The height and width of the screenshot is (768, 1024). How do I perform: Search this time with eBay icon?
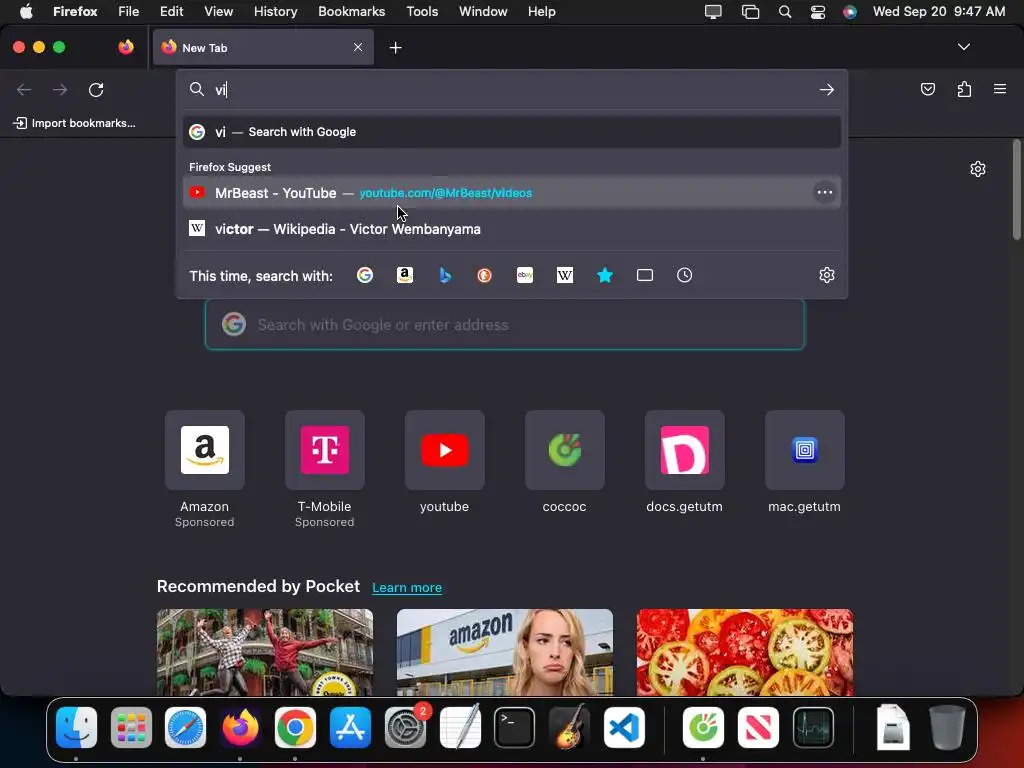click(525, 276)
